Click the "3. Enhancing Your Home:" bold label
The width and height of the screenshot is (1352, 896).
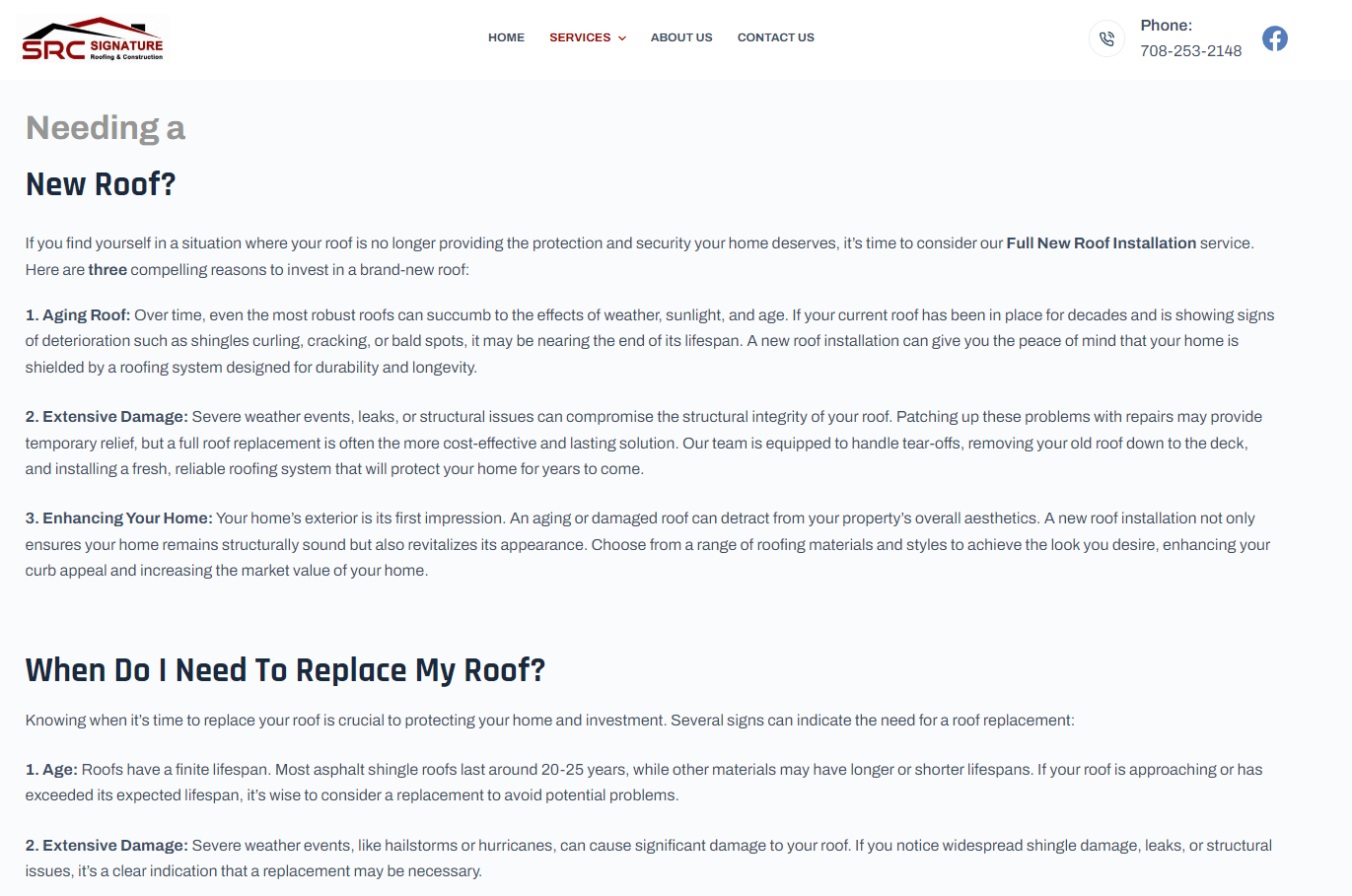pyautogui.click(x=118, y=518)
